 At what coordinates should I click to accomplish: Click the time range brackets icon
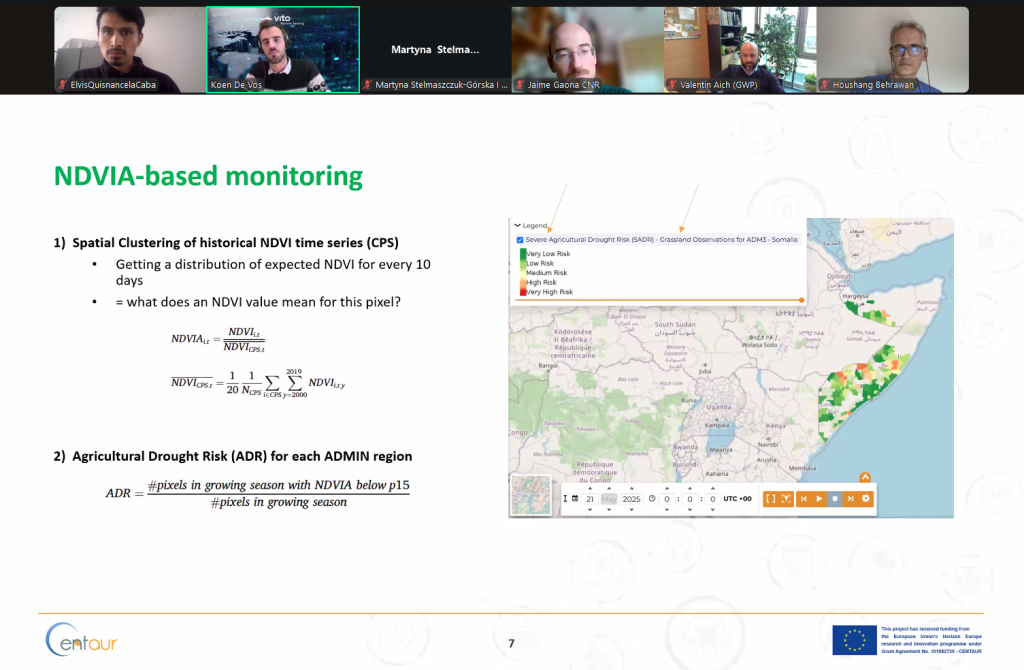pyautogui.click(x=770, y=498)
